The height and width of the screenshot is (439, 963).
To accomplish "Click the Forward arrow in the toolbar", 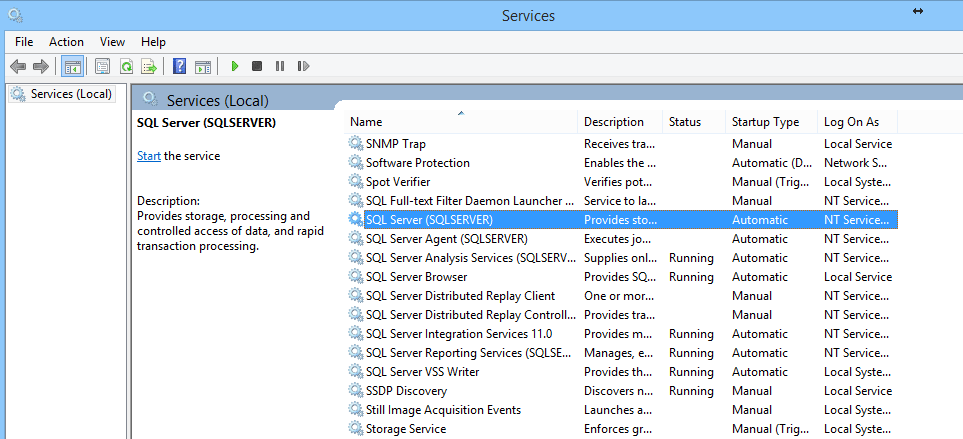I will point(41,66).
